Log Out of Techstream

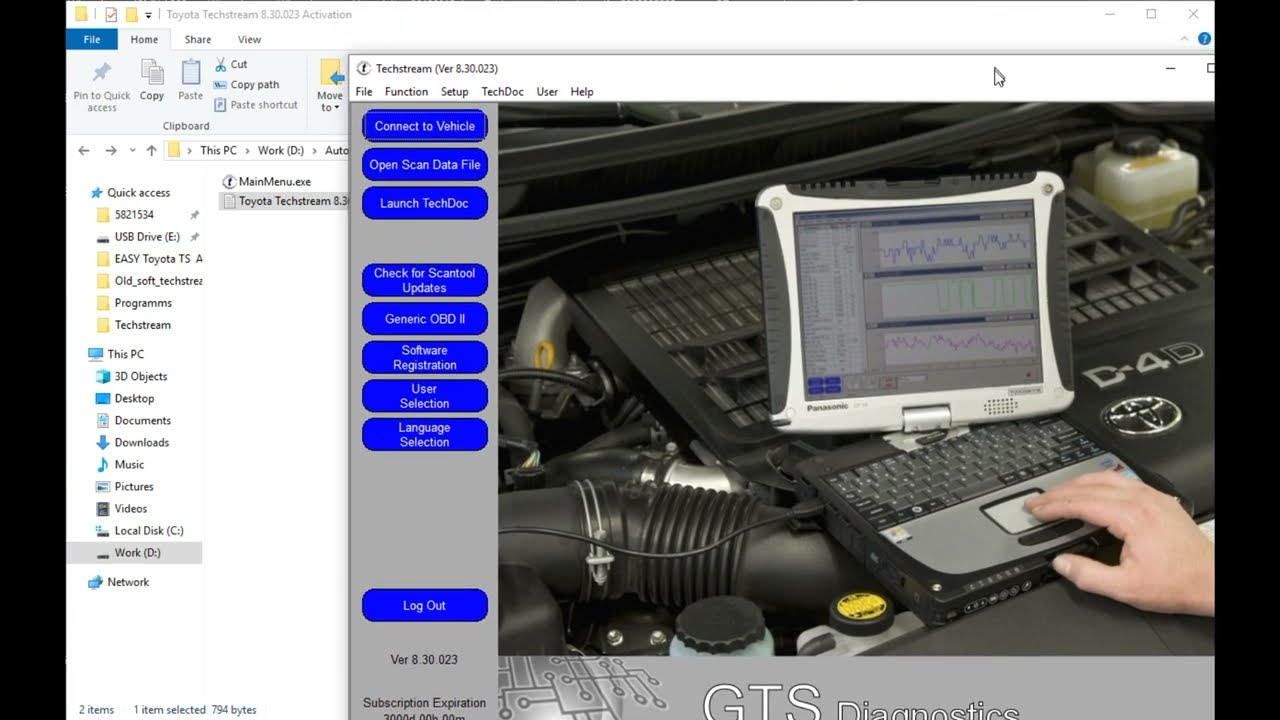coord(424,605)
